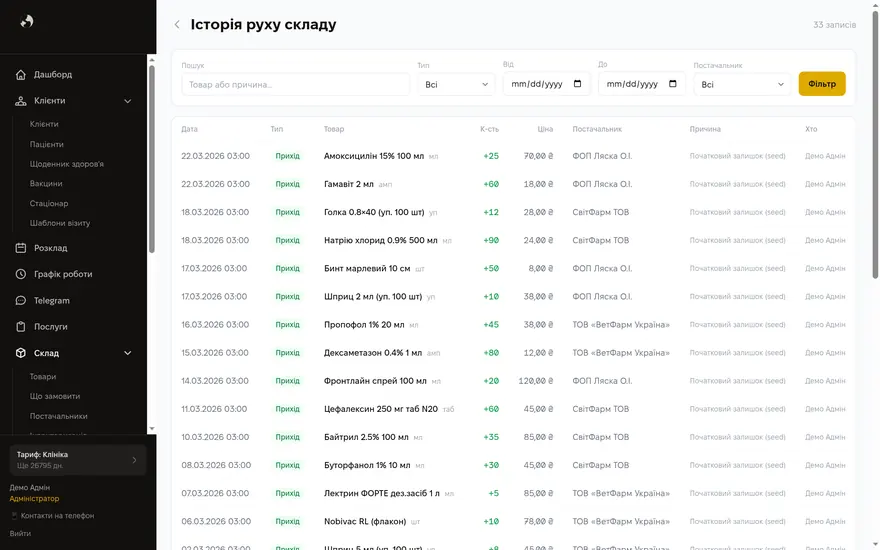Open Стаціонар submenu item

point(49,203)
